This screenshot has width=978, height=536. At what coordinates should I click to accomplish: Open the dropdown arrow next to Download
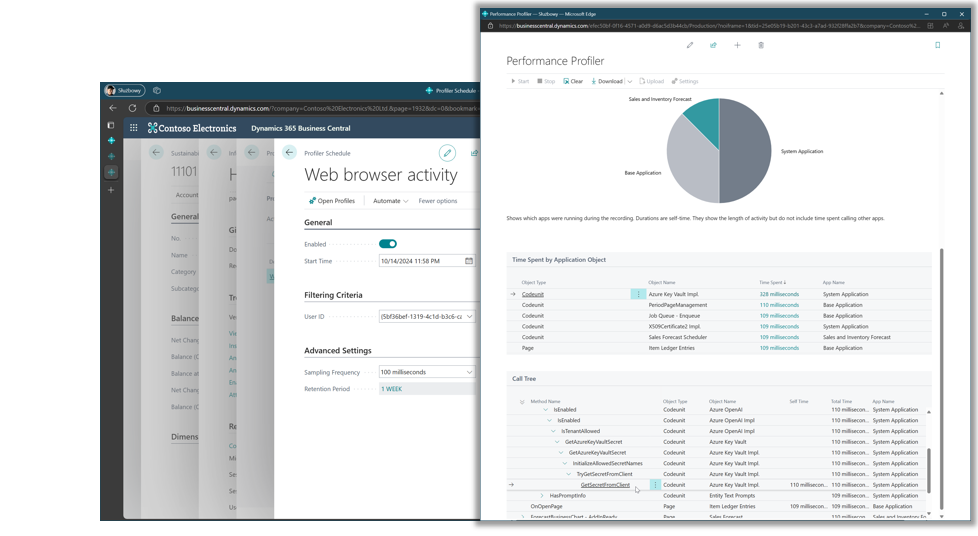tap(630, 82)
